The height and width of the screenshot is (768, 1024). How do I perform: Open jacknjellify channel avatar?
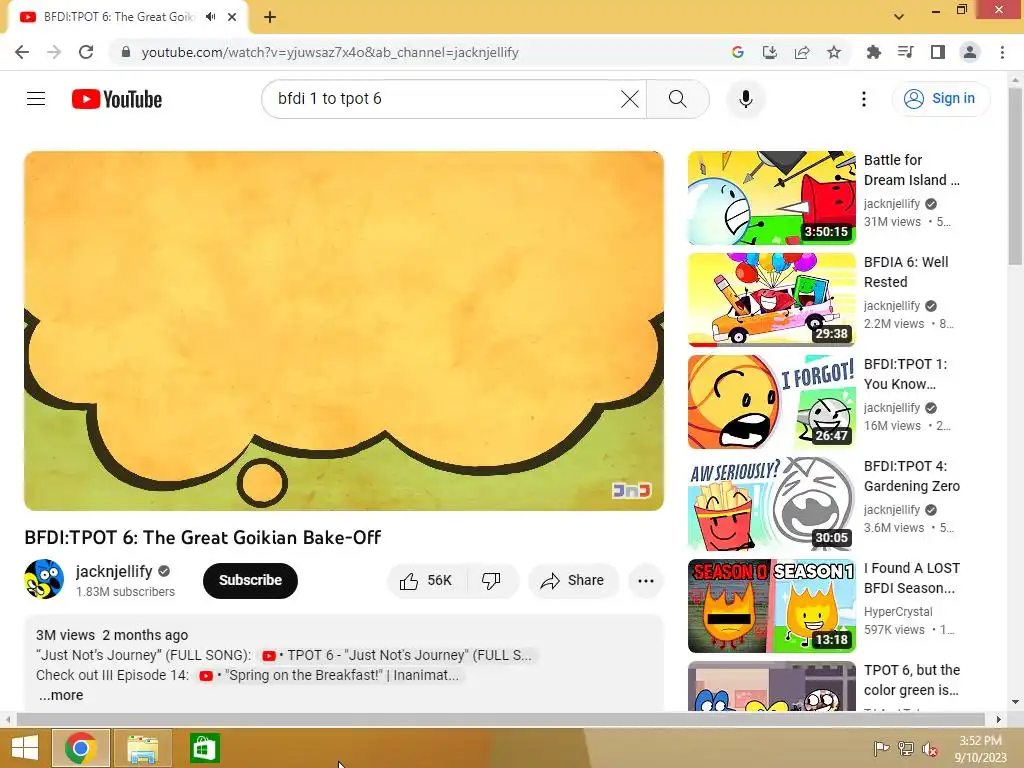[44, 579]
